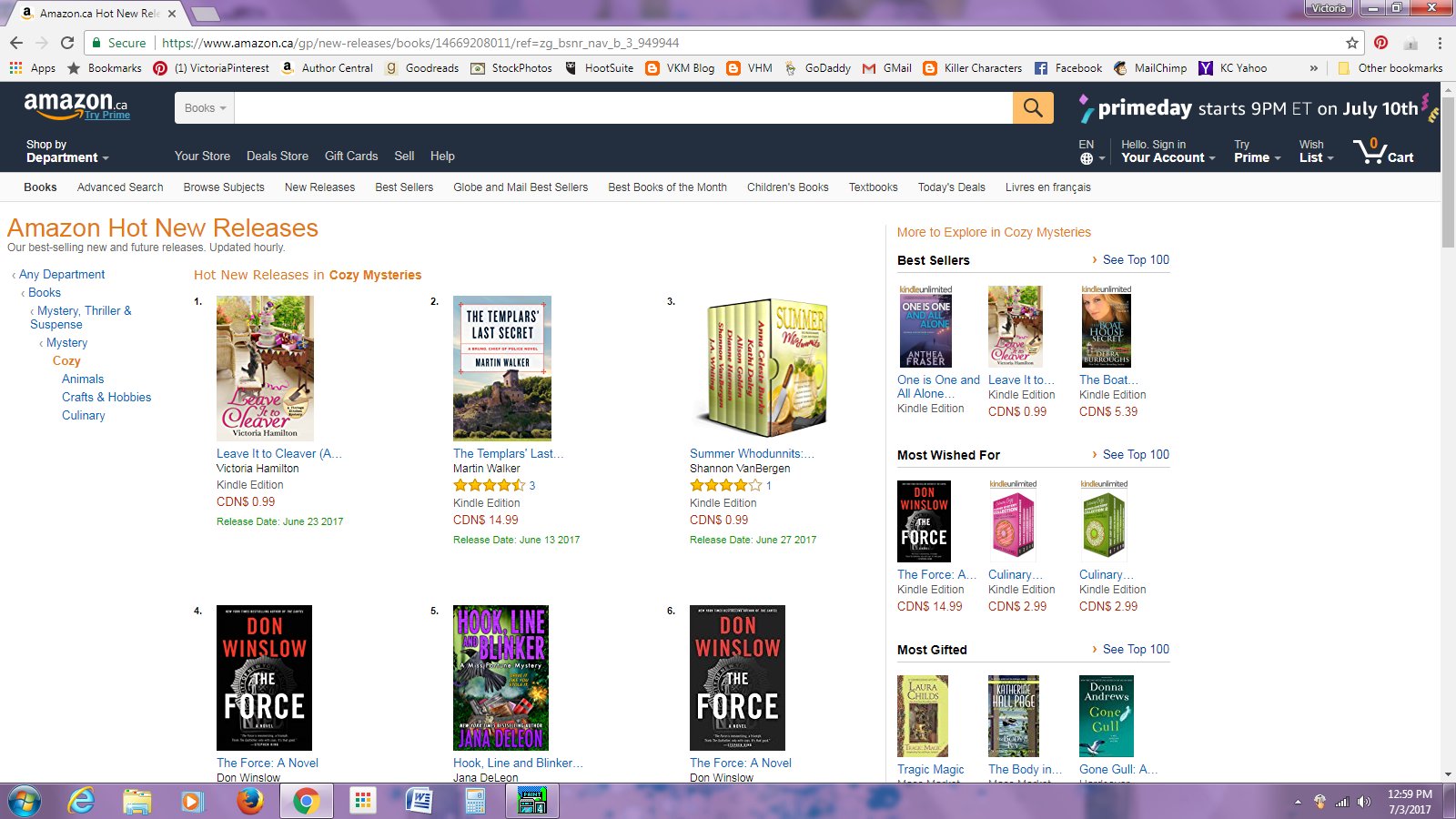Open the Chrome menu three-dot icon
The width and height of the screenshot is (1456, 819).
(1440, 43)
